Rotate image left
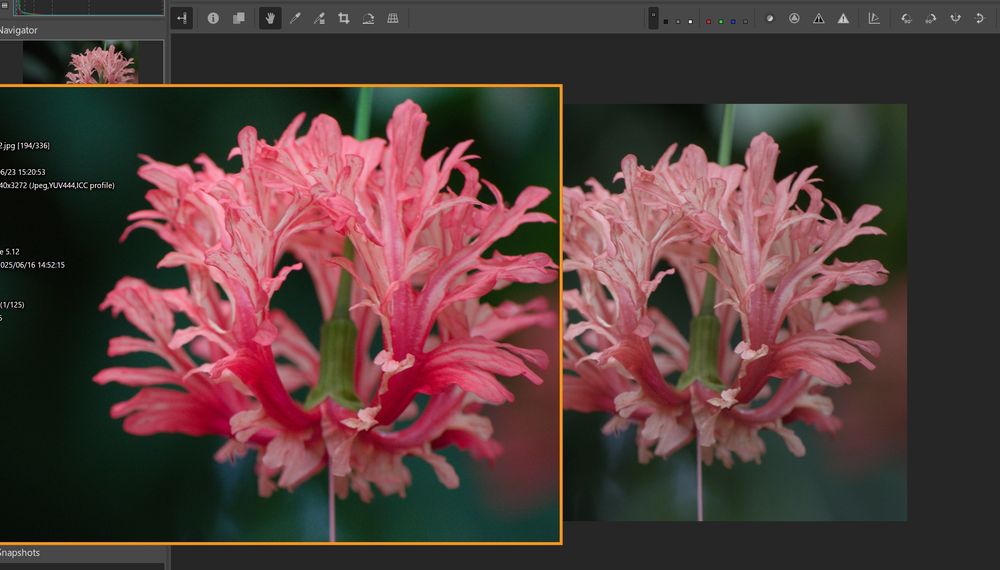 906,18
